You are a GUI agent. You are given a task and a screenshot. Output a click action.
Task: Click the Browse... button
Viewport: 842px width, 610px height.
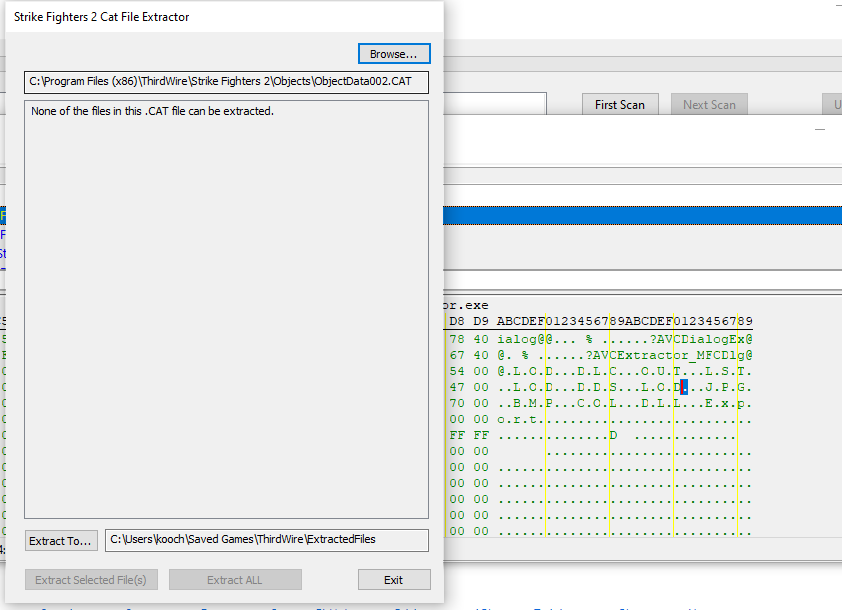[394, 53]
